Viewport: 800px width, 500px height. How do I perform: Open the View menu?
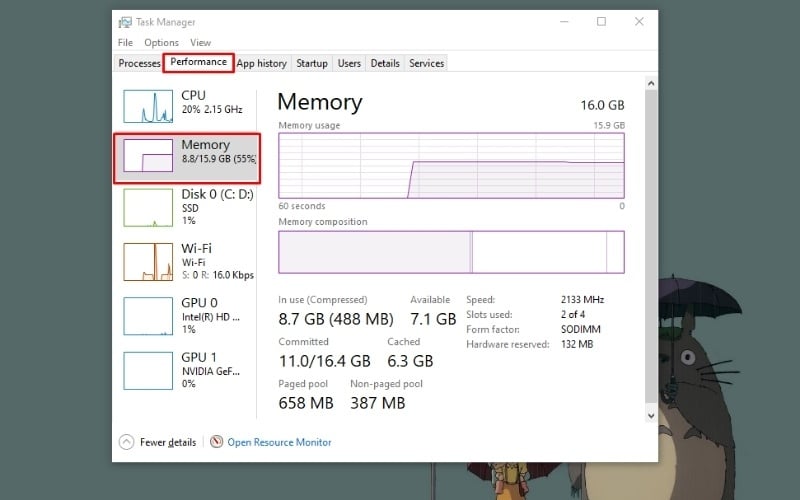[x=200, y=43]
